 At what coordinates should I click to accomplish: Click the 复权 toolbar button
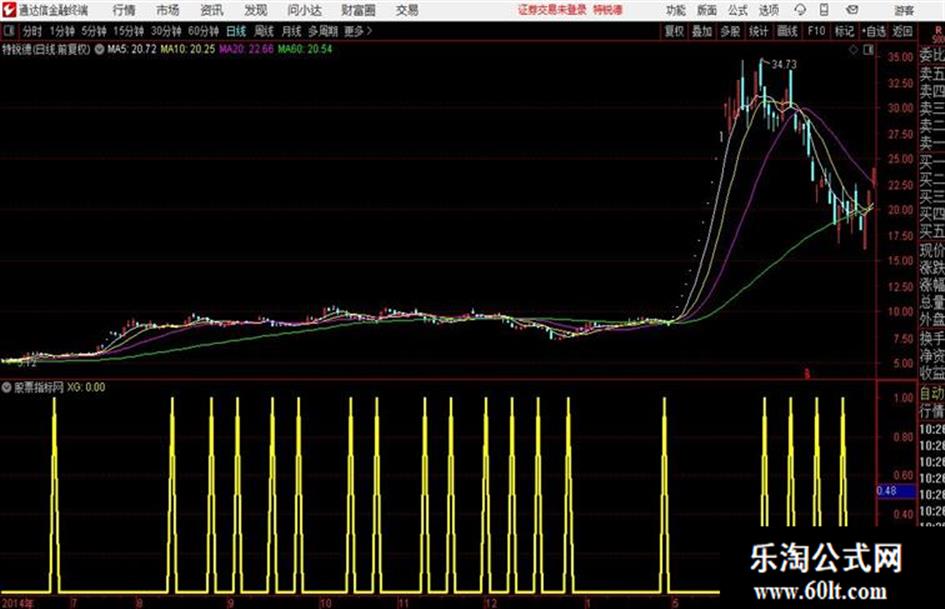pyautogui.click(x=674, y=31)
